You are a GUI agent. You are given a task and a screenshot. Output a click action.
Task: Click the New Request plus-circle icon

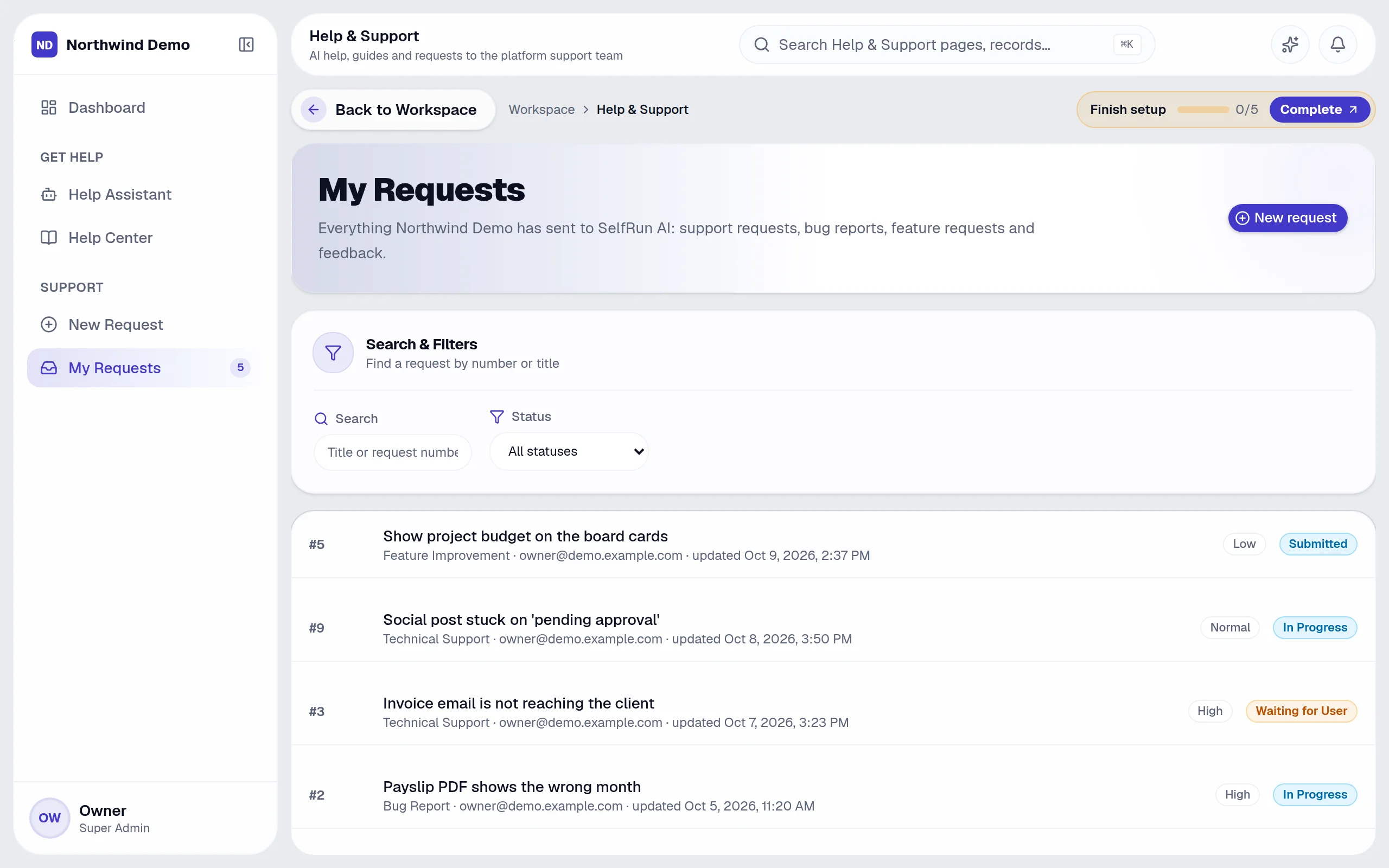click(49, 324)
